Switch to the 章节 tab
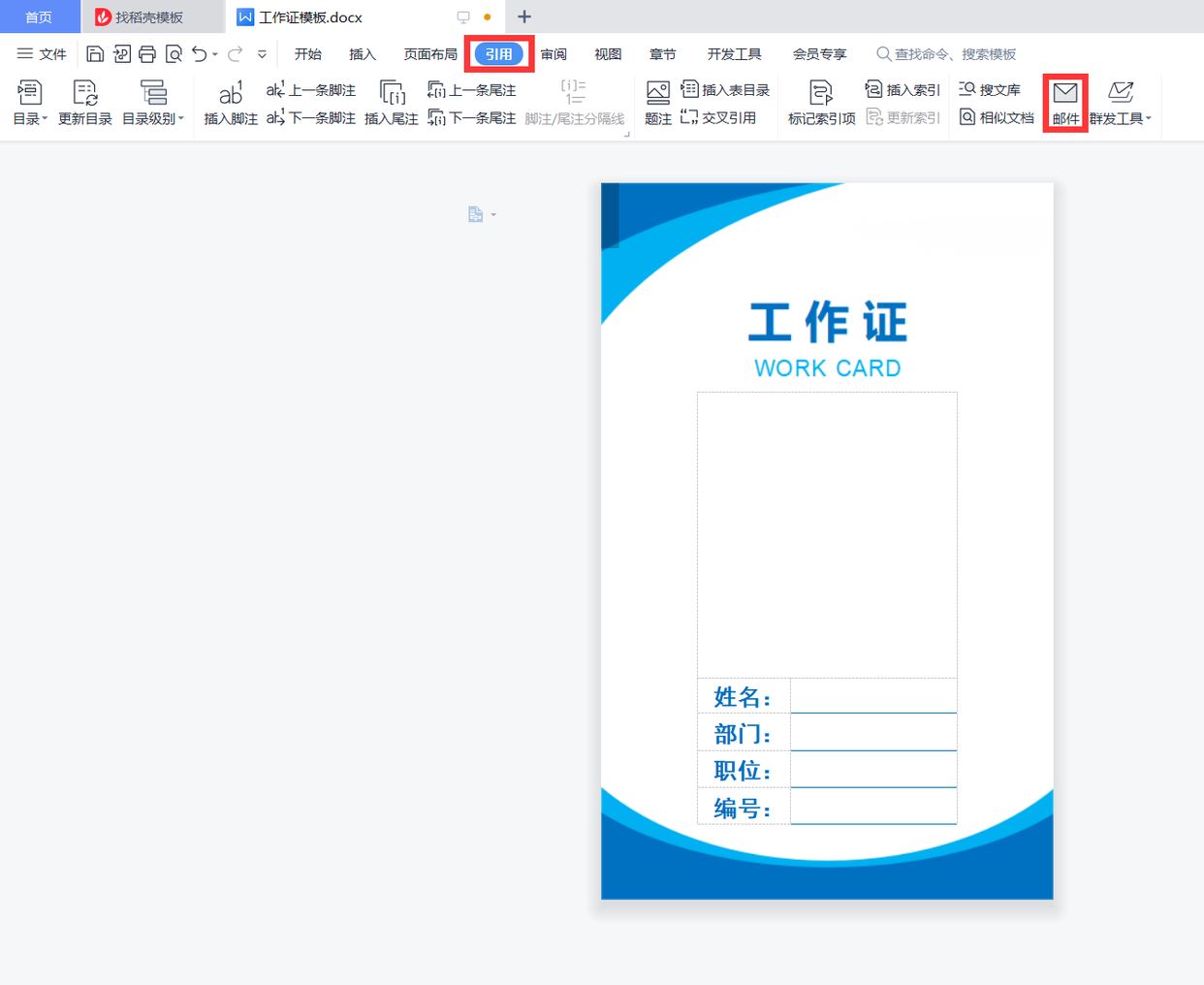 (663, 54)
